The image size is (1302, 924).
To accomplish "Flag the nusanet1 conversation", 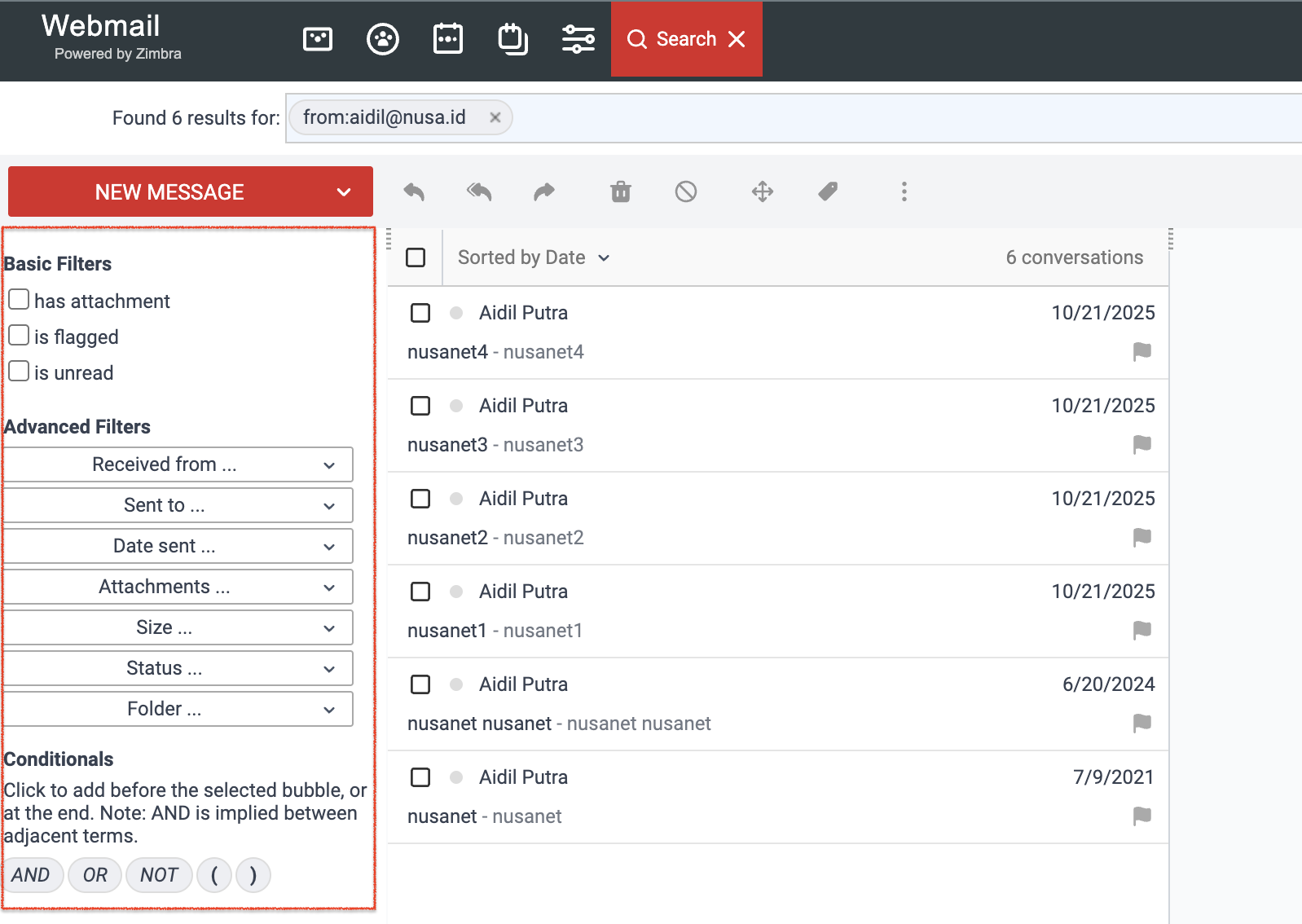I will tap(1142, 630).
